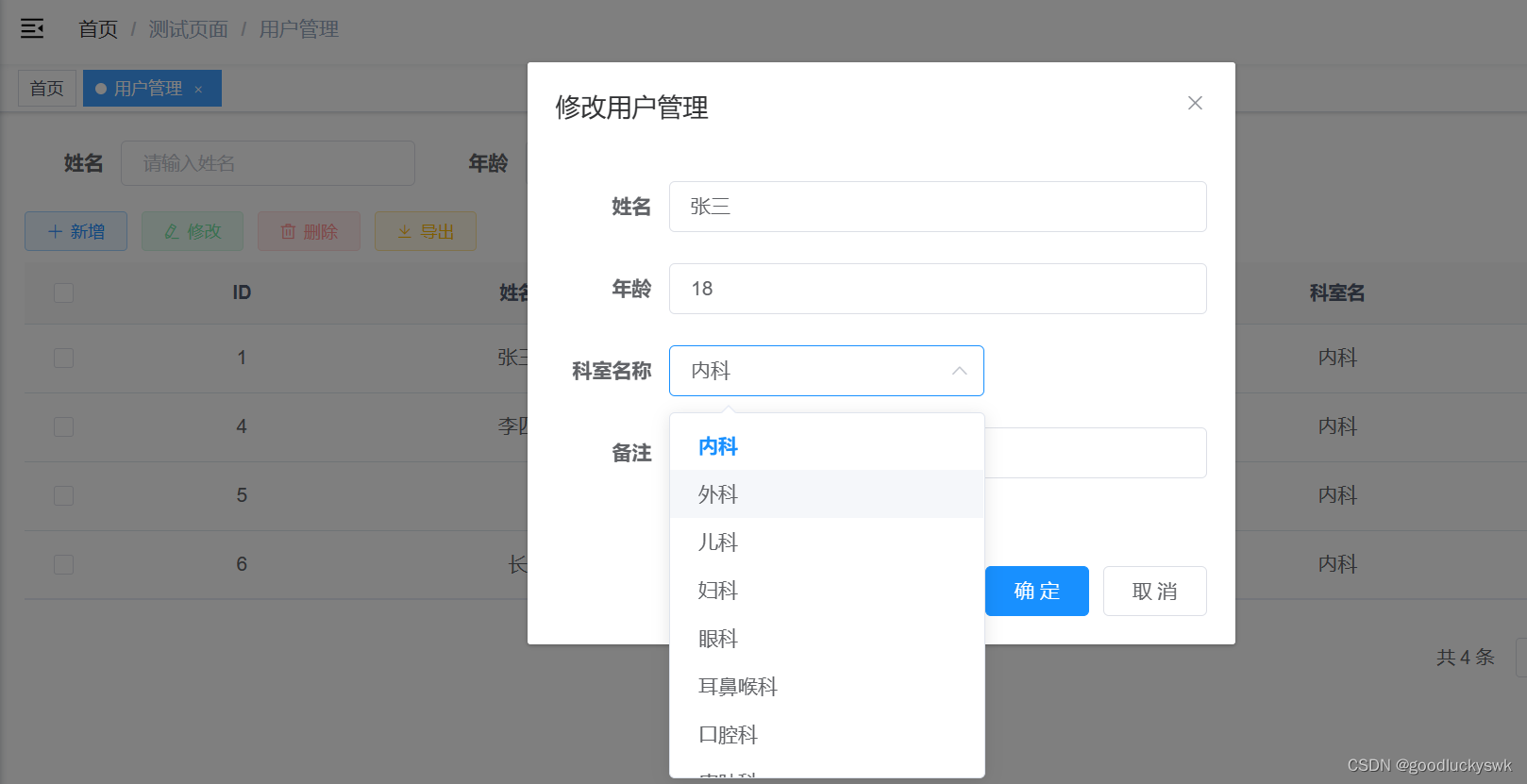This screenshot has width=1527, height=784.
Task: Check the checkbox for row ID 5
Action: (63, 495)
